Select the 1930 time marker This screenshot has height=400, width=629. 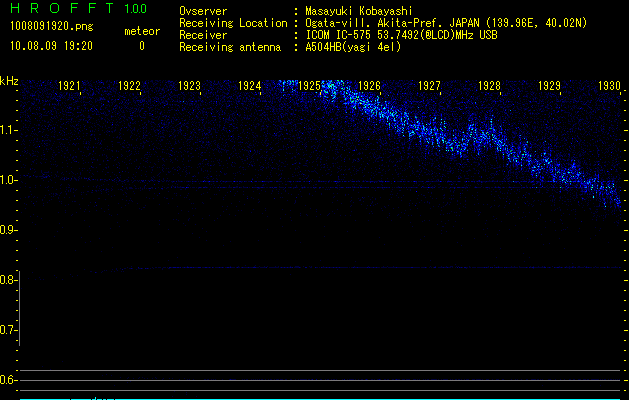[x=609, y=86]
